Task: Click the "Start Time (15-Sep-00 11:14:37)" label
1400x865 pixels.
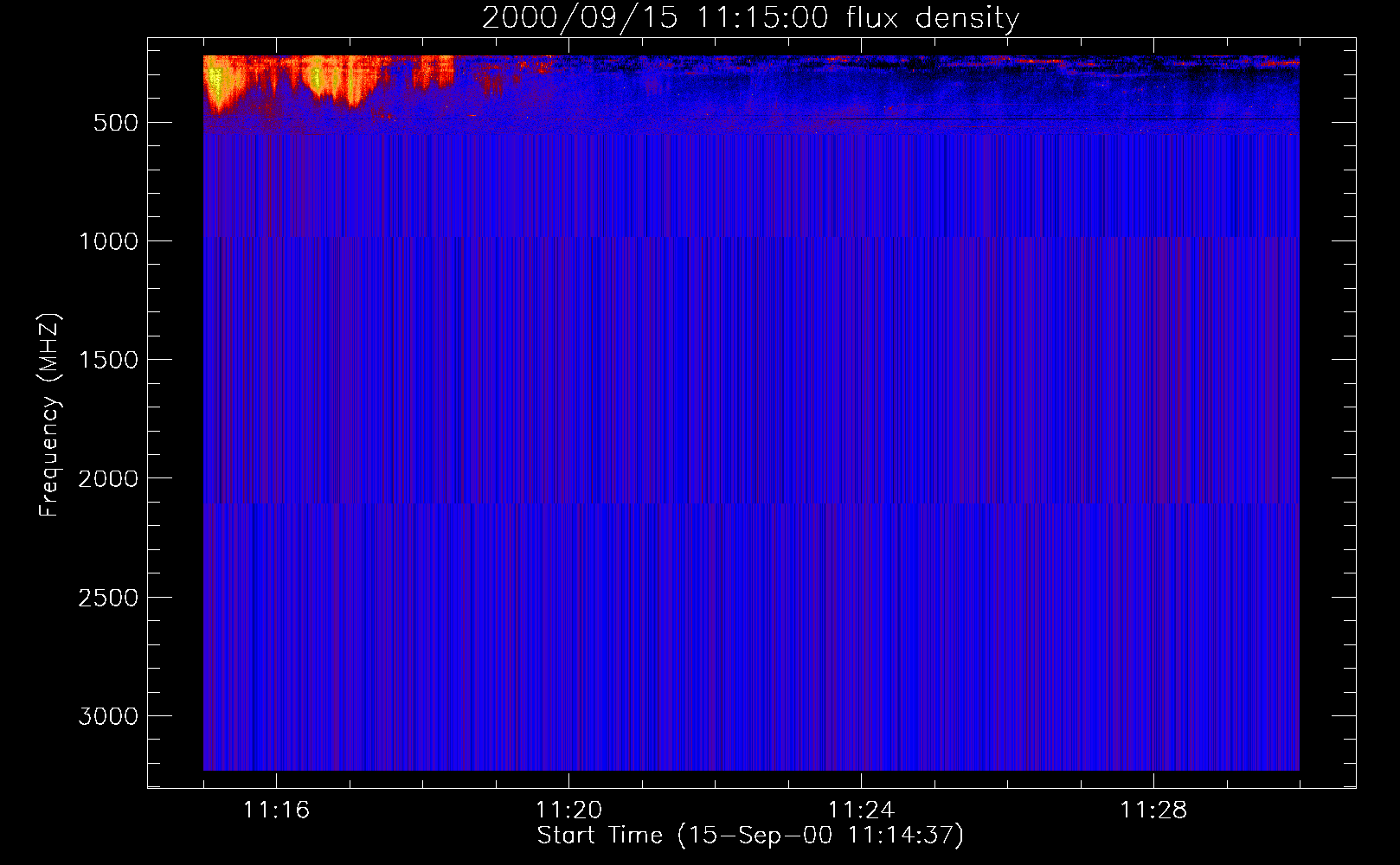Action: click(x=750, y=836)
